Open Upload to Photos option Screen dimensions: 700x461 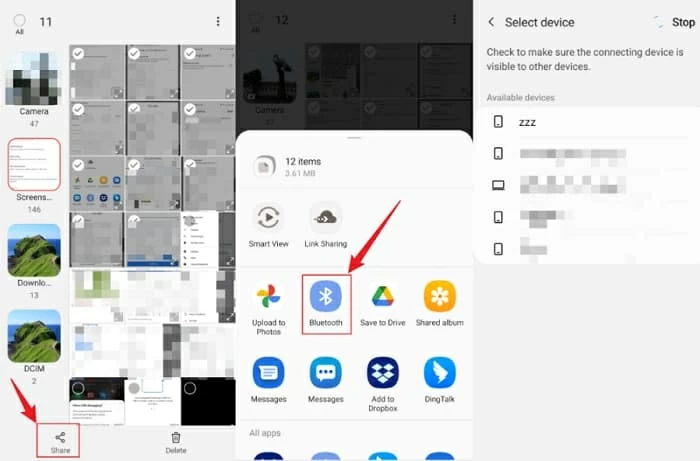(268, 297)
